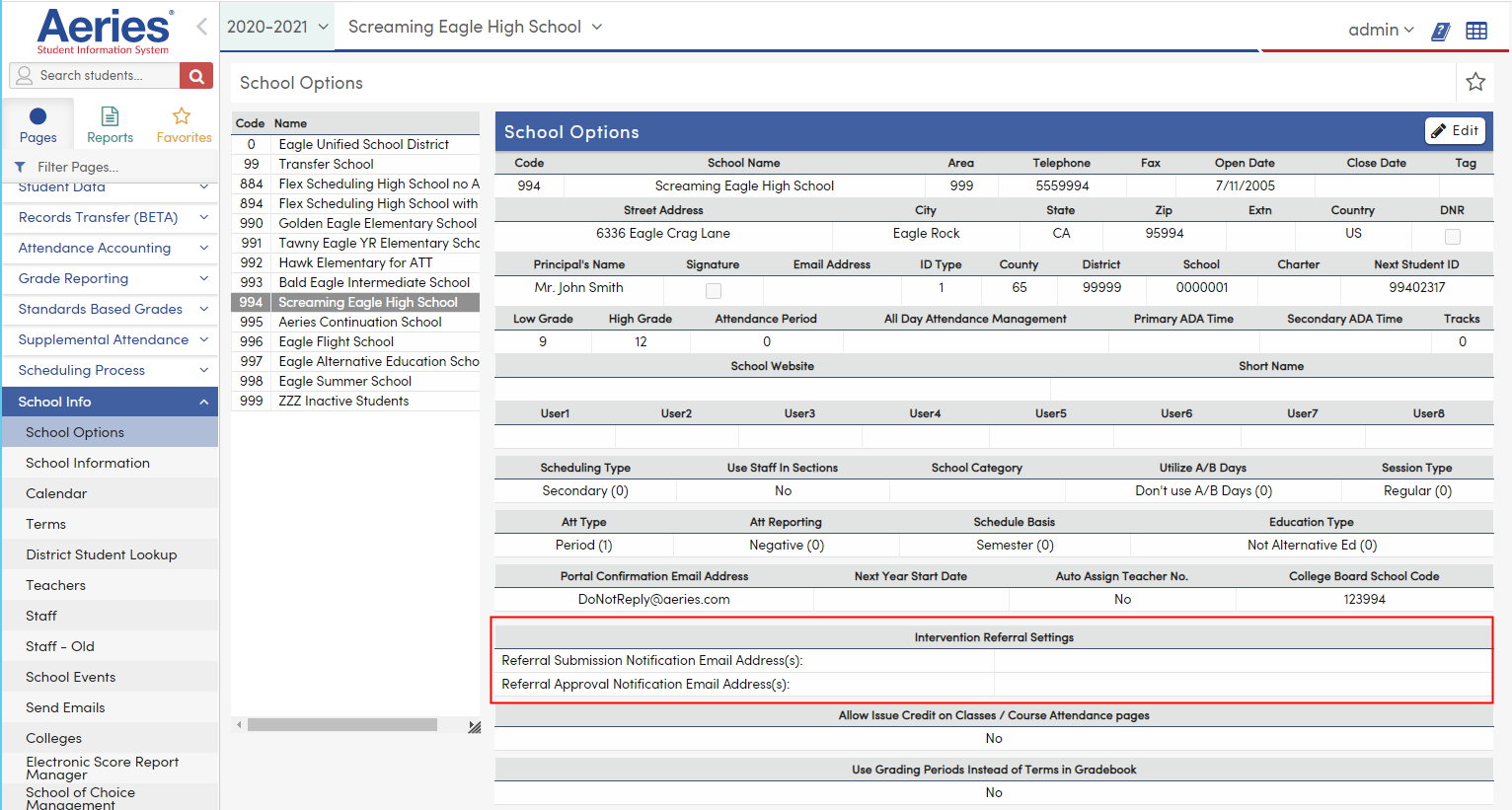Screen dimensions: 1512x810
Task: Open the Reports panel icon
Action: [110, 122]
